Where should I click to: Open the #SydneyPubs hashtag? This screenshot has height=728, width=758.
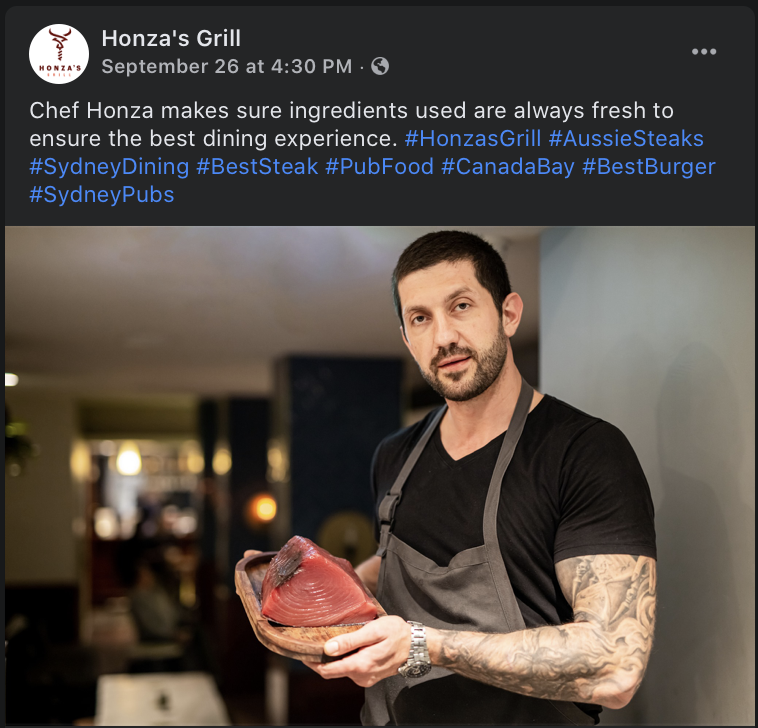tap(102, 195)
